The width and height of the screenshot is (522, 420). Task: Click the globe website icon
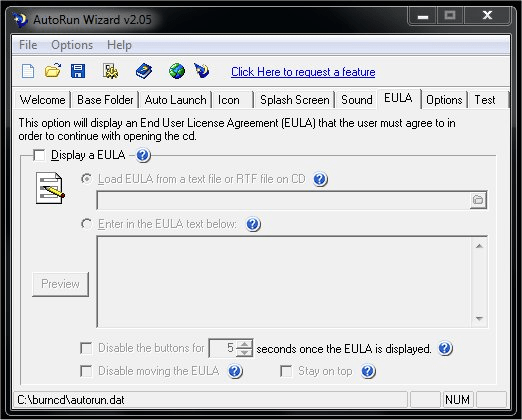coord(177,71)
